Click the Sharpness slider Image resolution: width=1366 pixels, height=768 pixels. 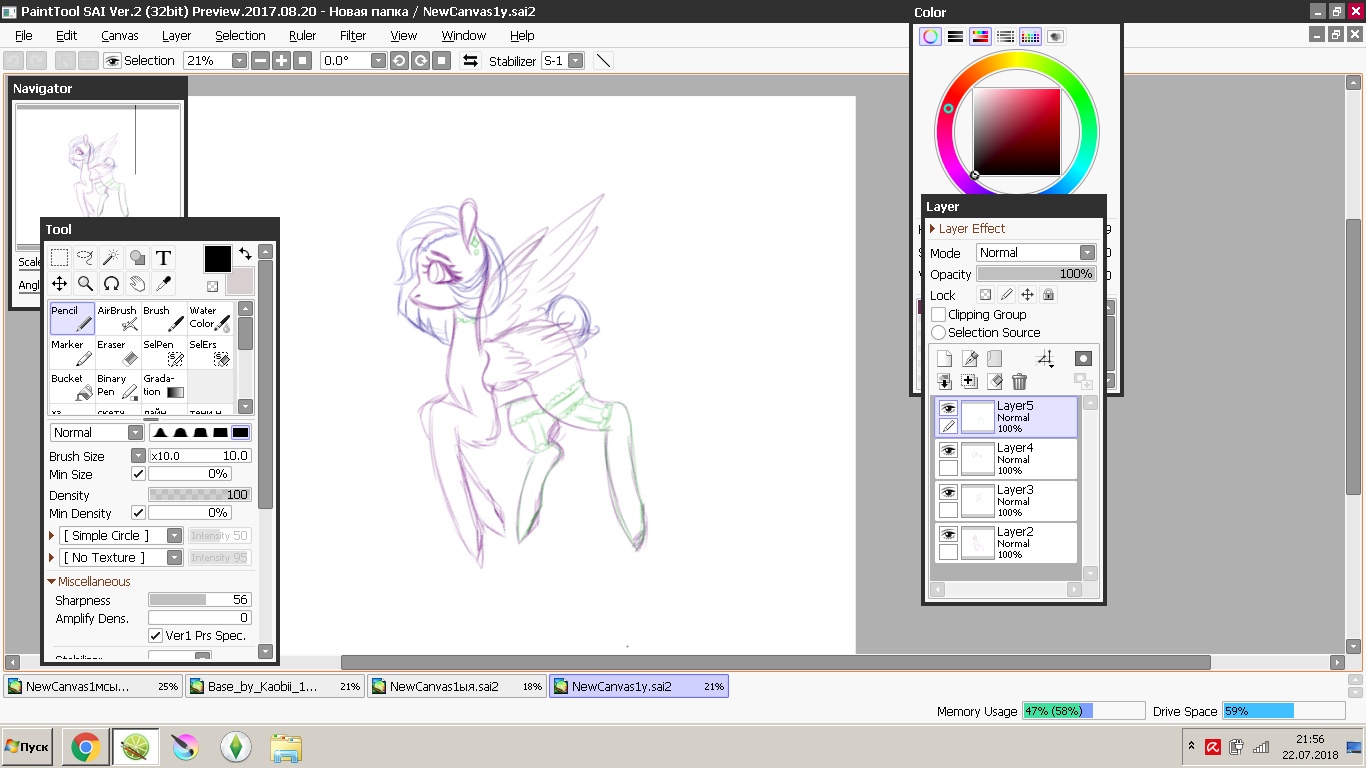[198, 600]
